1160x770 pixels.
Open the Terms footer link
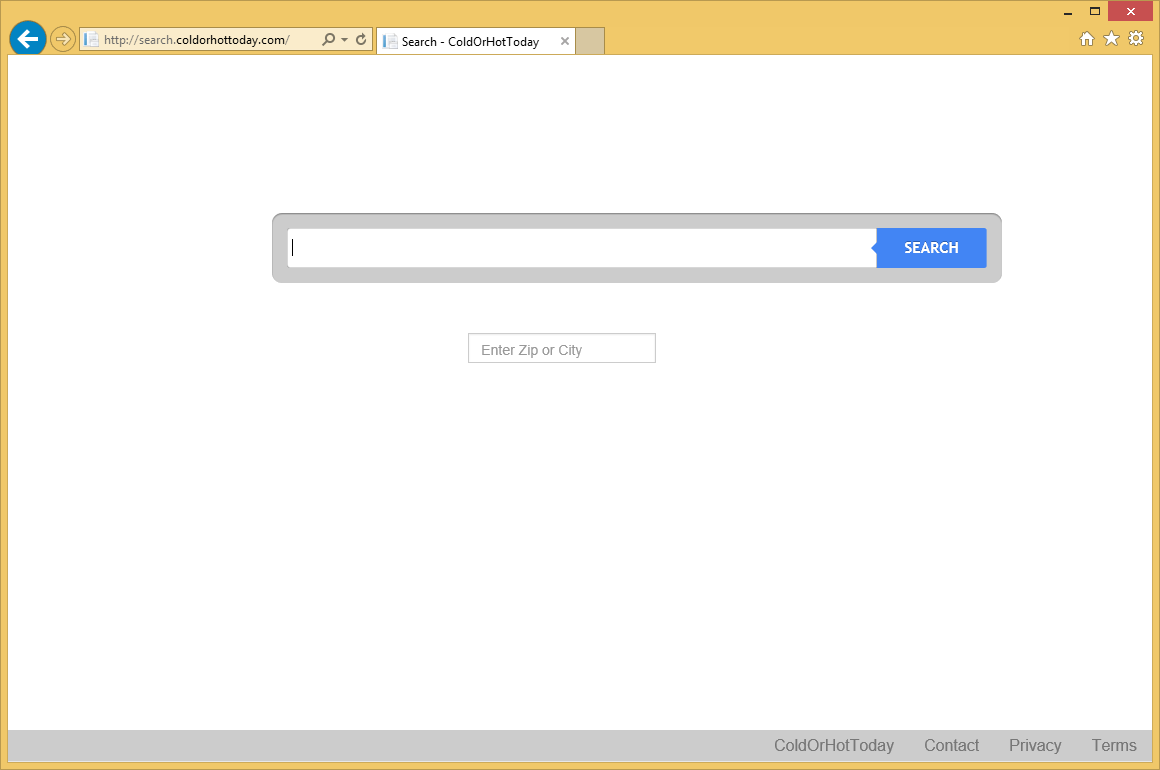pyautogui.click(x=1114, y=745)
